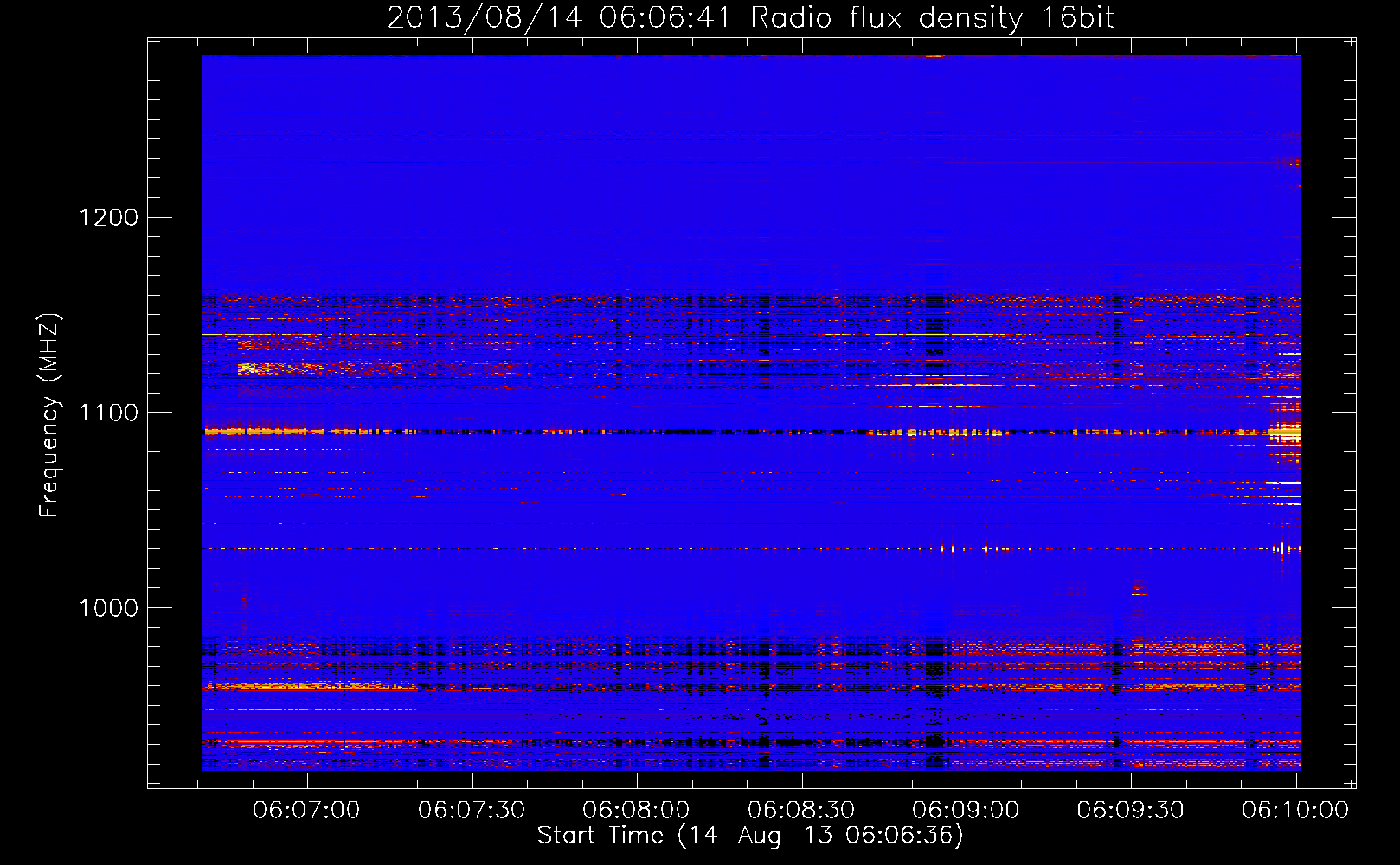The image size is (1400, 865).
Task: Click the 06:07:30 time tick label
Action: [472, 810]
